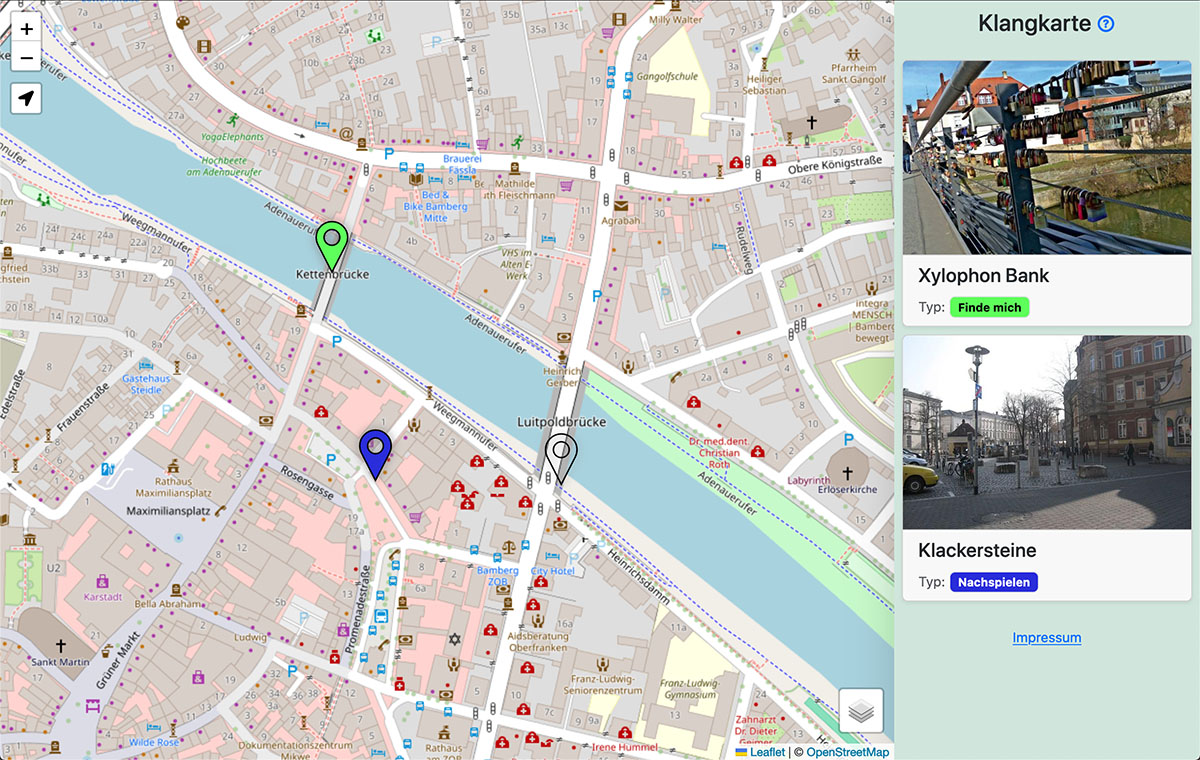Select the green Kettenbrücke marker
Viewport: 1200px width, 760px height.
point(330,243)
